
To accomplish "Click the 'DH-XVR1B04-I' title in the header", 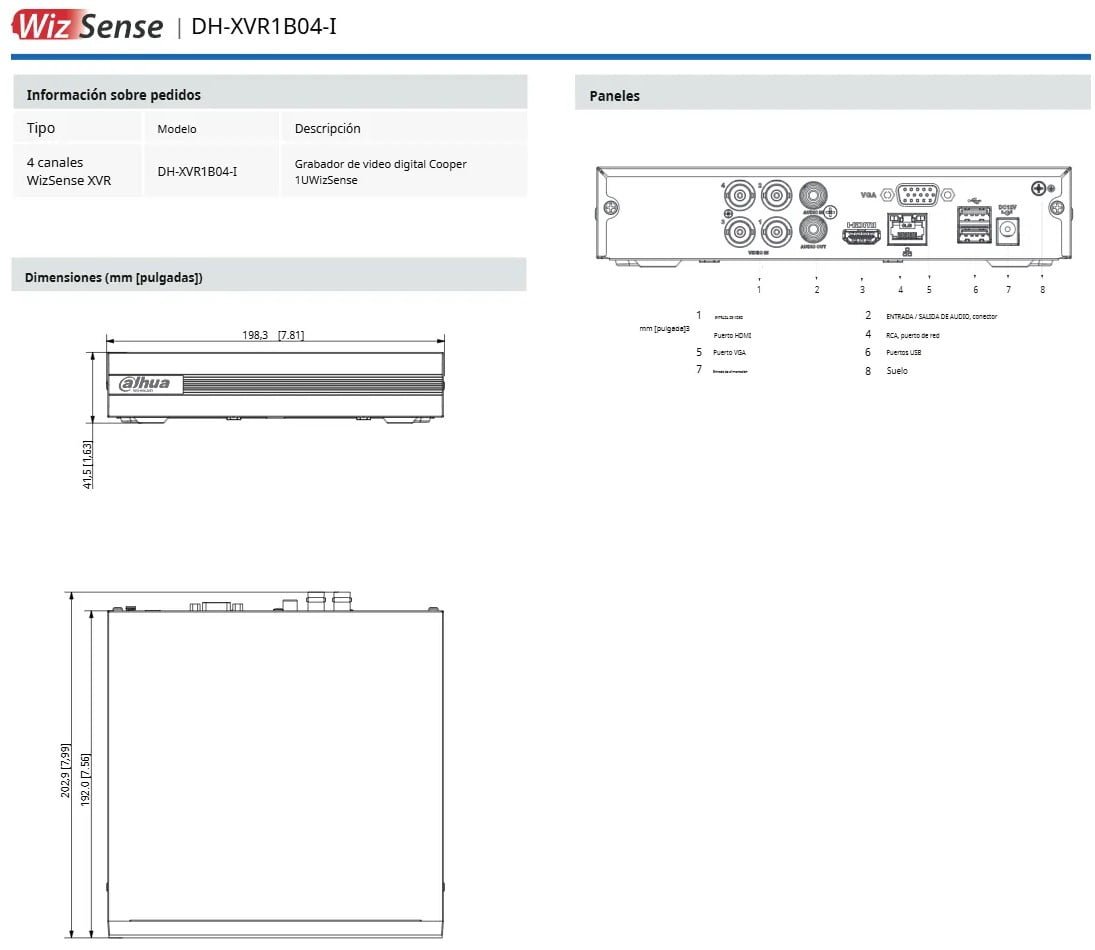I will (264, 27).
